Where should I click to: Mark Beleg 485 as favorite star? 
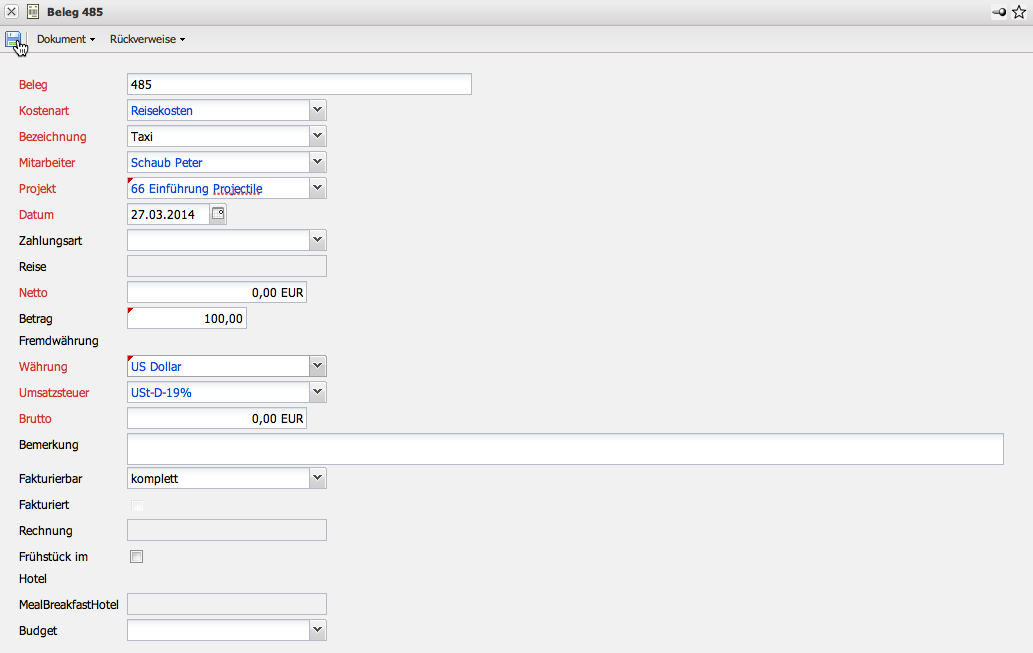coord(1019,12)
